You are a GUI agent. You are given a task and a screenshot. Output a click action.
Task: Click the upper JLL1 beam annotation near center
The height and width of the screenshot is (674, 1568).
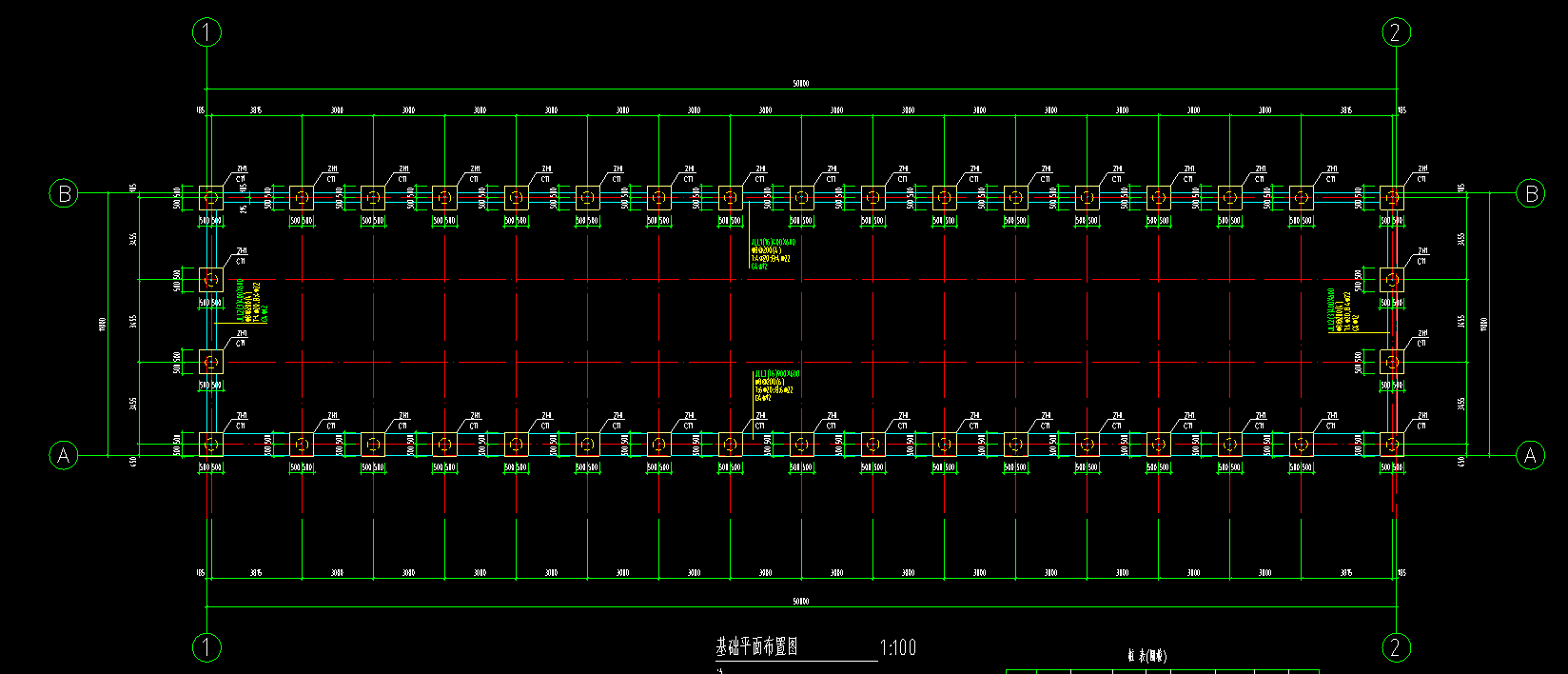click(x=772, y=255)
